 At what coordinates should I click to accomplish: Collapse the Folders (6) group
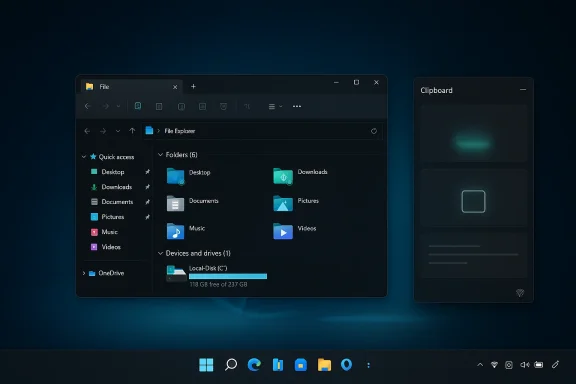(160, 155)
